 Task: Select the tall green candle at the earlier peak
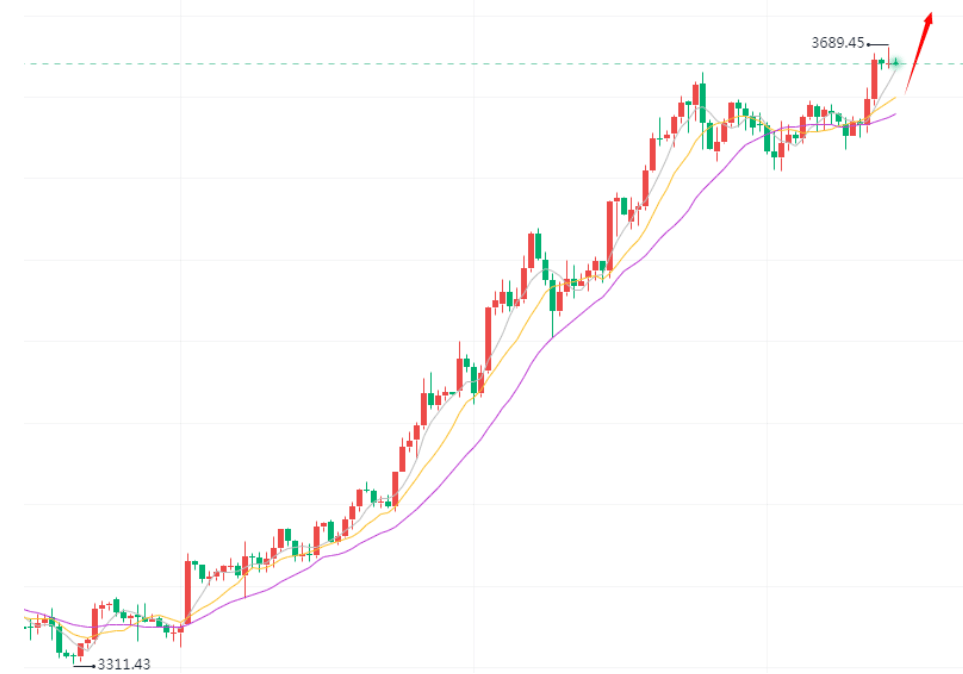(702, 100)
